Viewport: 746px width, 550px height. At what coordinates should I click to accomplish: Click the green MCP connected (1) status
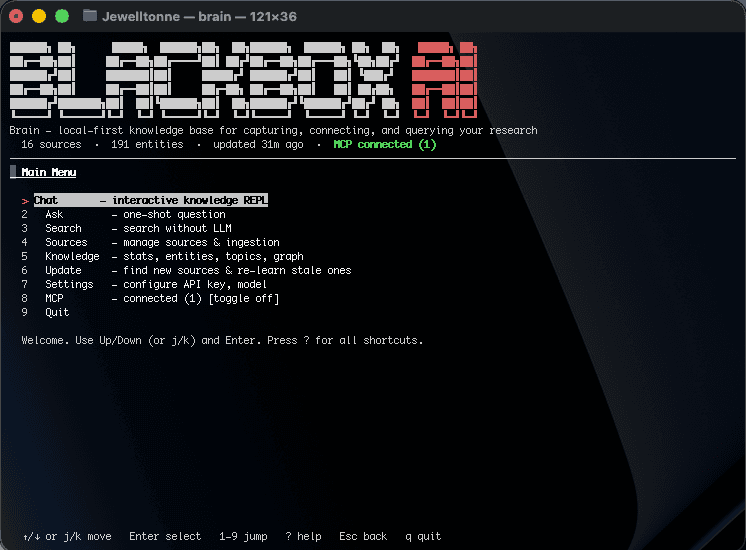tap(384, 145)
